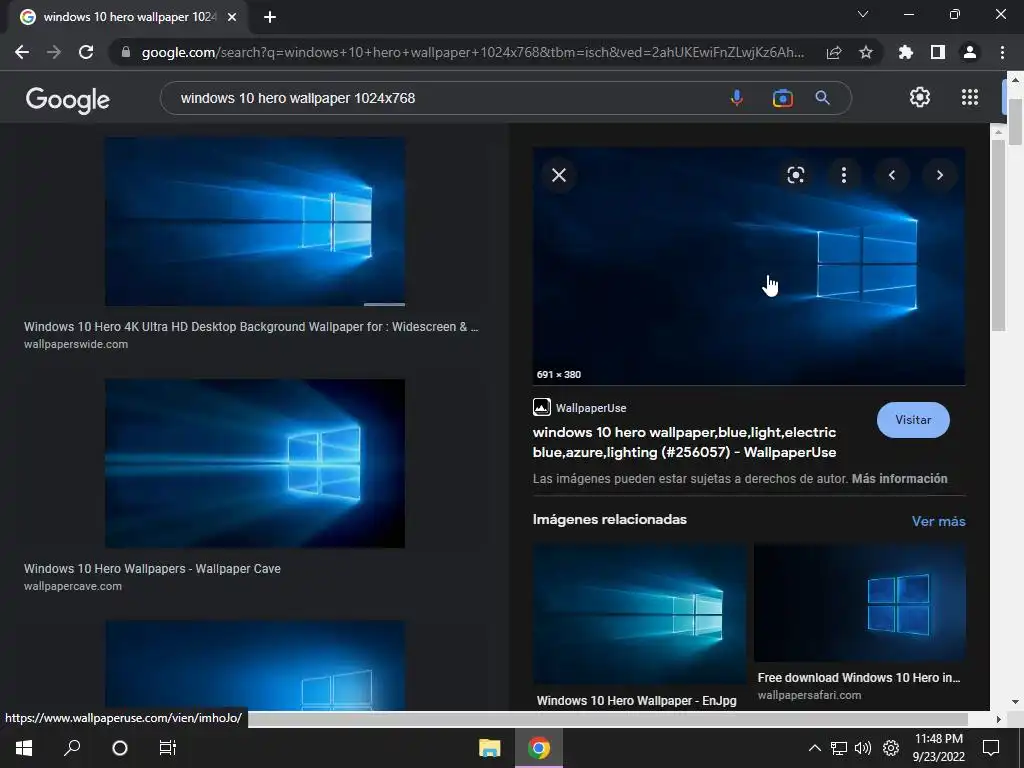The height and width of the screenshot is (768, 1024).
Task: Search inside image with Lens icon
Action: pyautogui.click(x=795, y=175)
